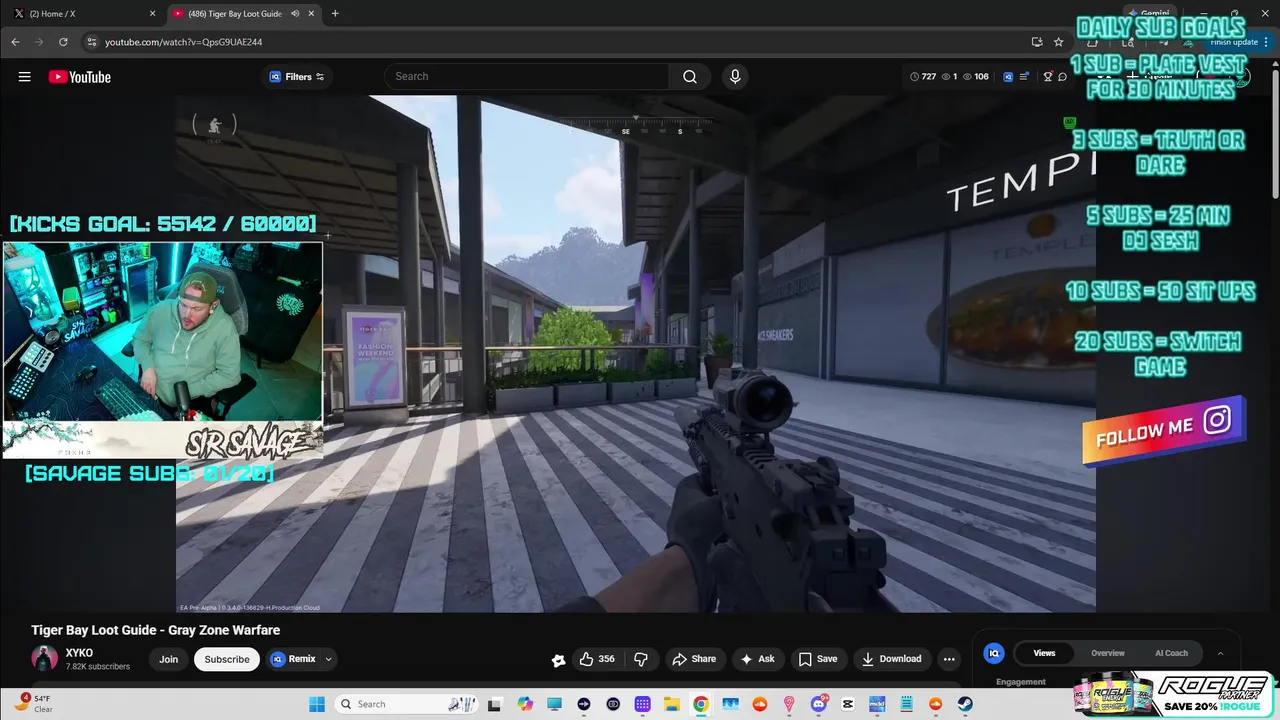Viewport: 1280px width, 720px height.
Task: Collapse the vidIQ stats panel chevron
Action: 1220,653
